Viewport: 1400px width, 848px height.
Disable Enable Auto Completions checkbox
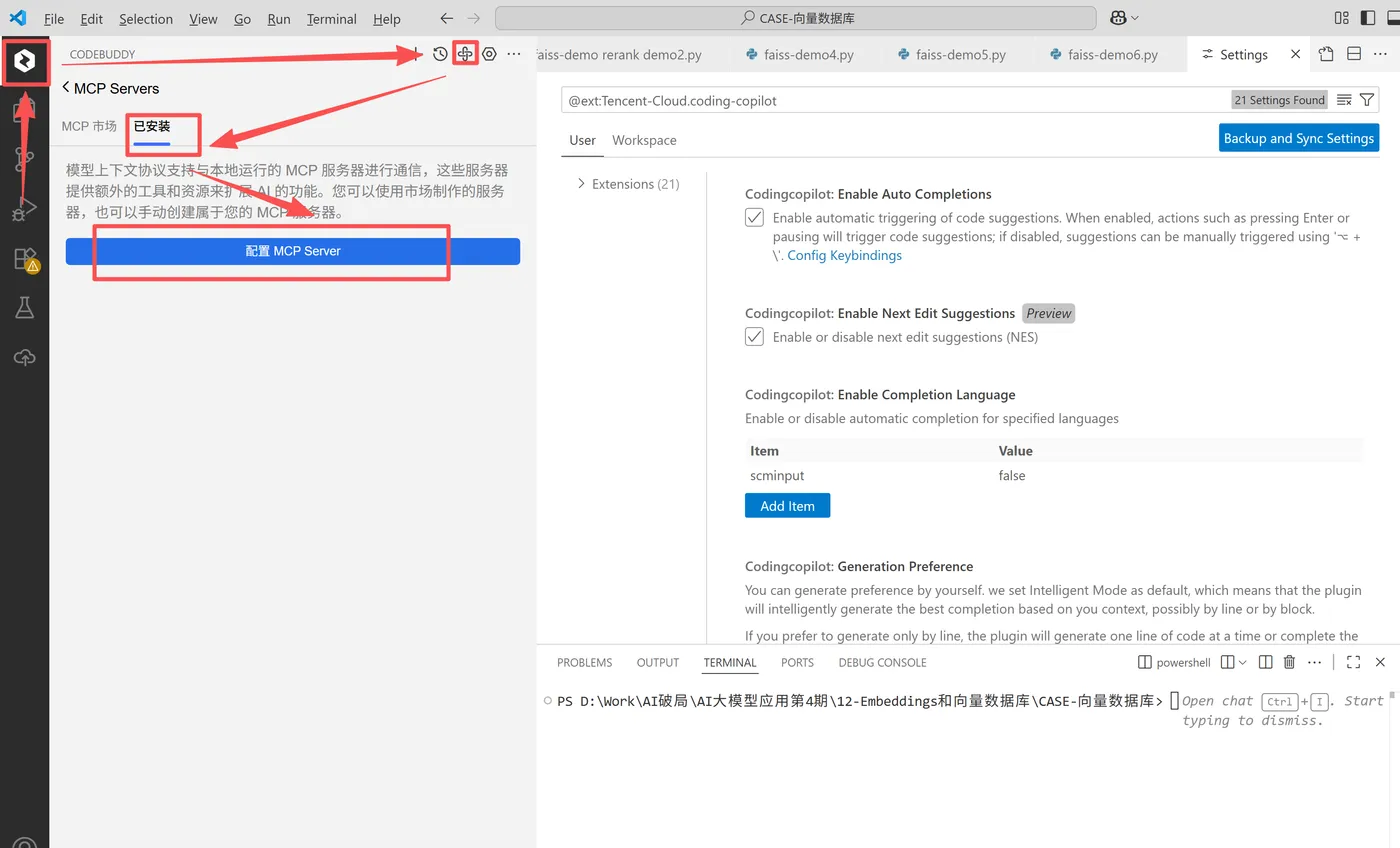[x=754, y=217]
